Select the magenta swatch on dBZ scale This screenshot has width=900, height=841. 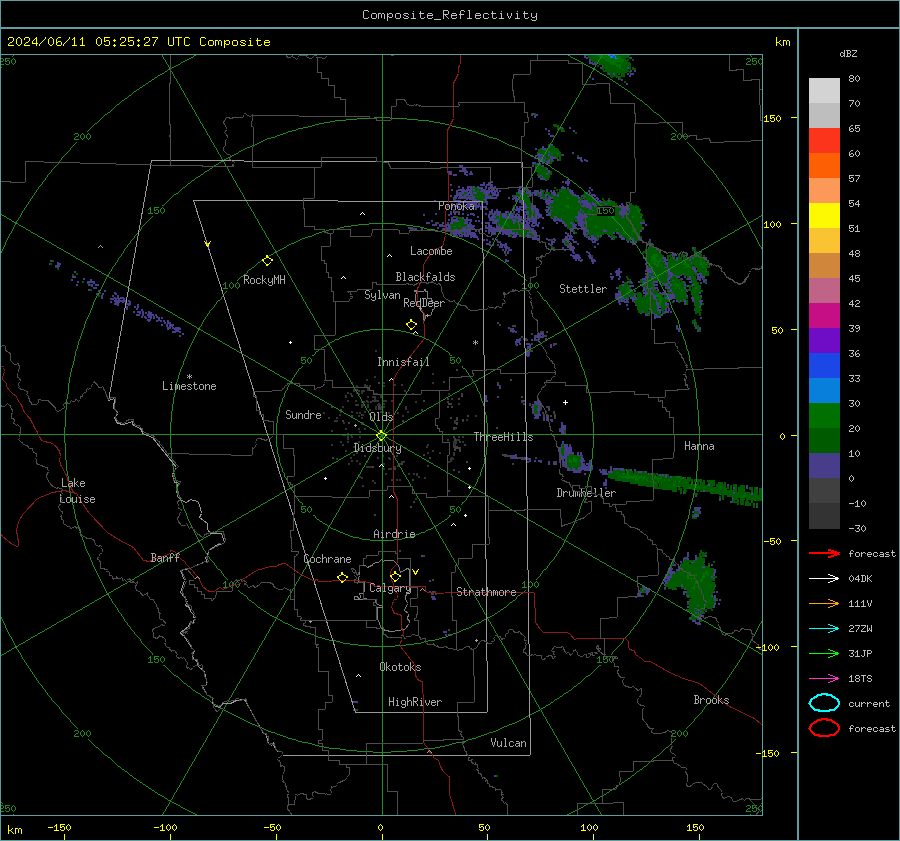(824, 316)
